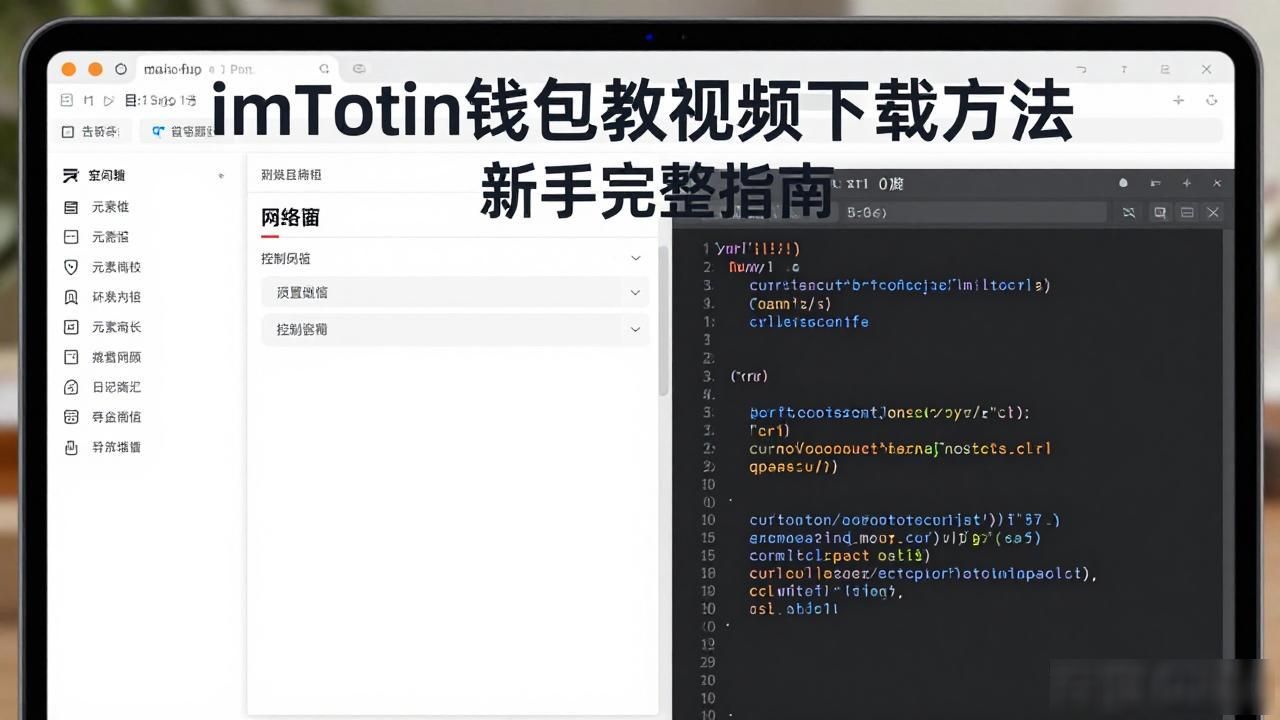Expand the first "控制" section chevron

(635, 258)
